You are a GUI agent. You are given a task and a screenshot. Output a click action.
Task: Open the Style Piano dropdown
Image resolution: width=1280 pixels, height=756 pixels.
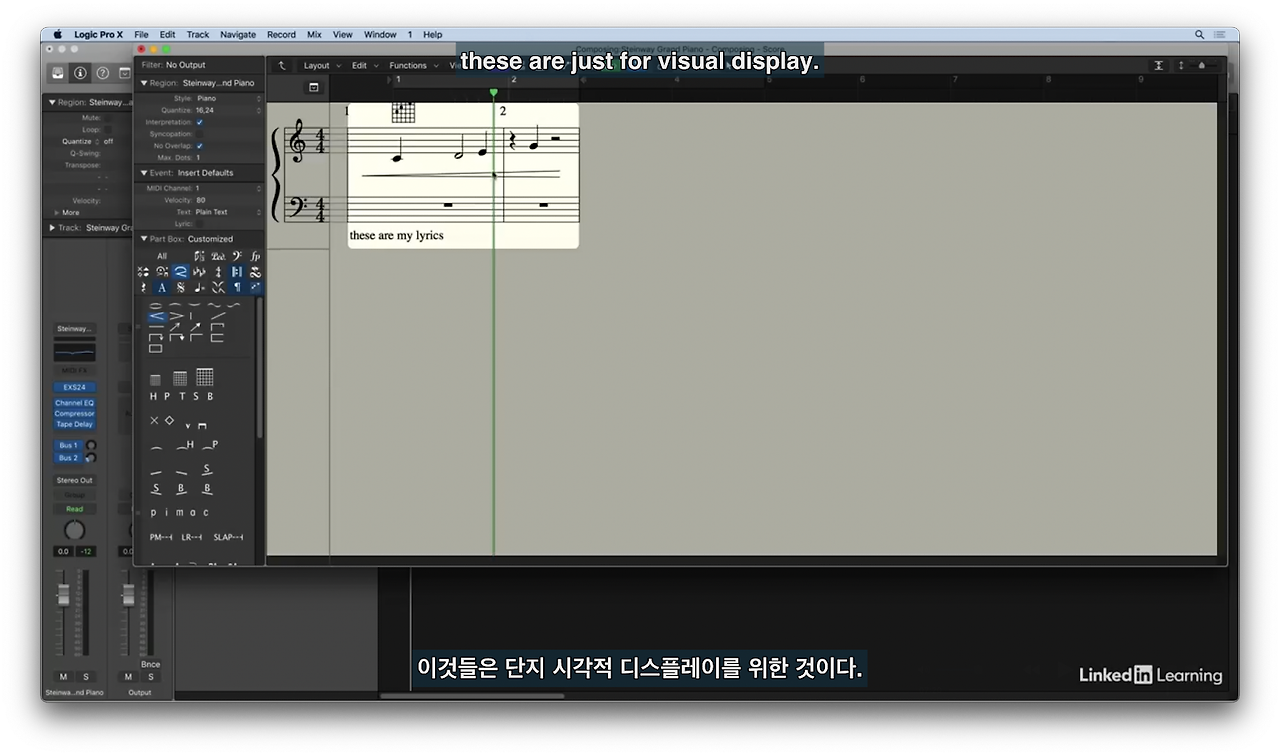coord(228,99)
